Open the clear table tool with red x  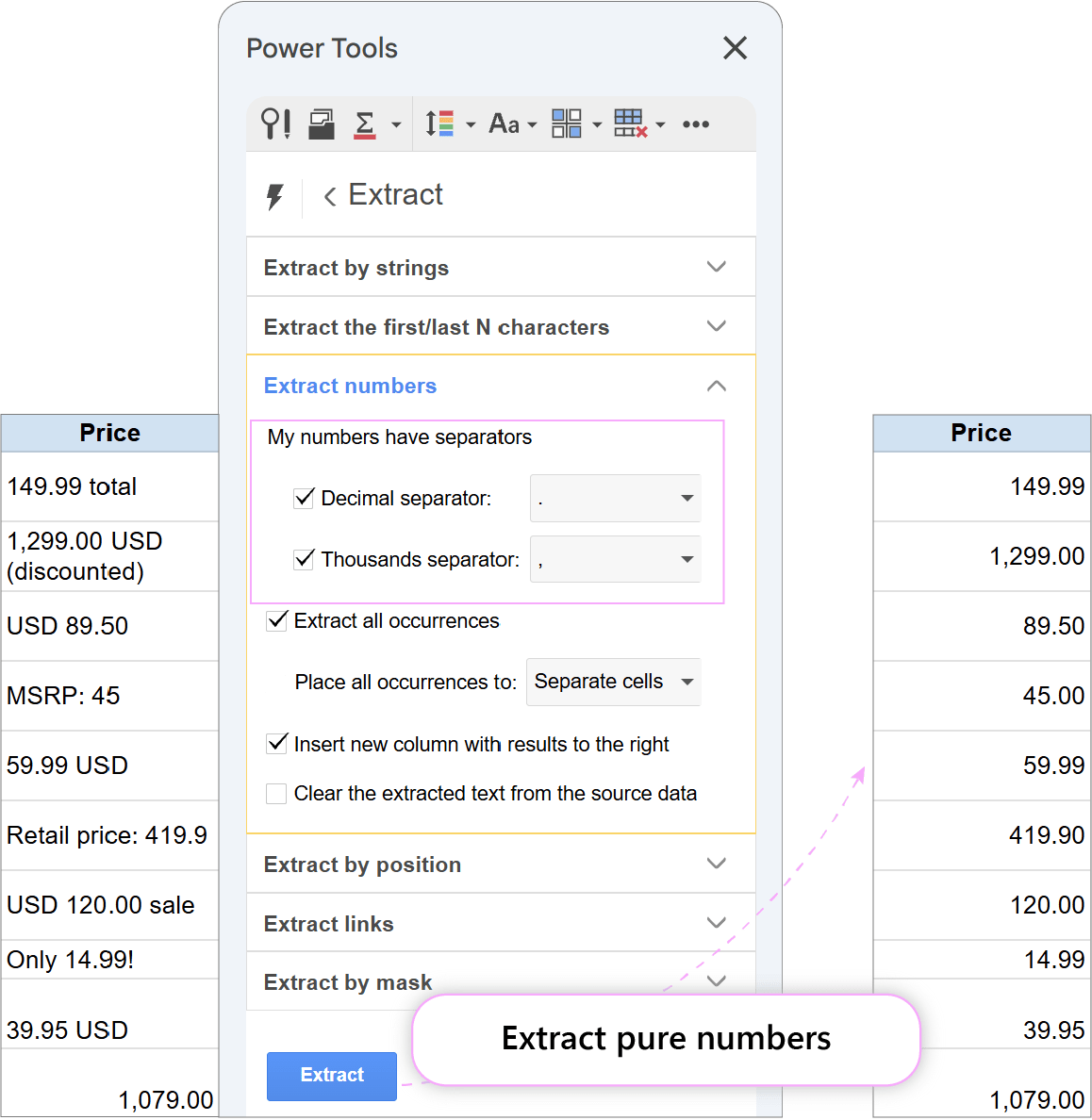coord(630,124)
